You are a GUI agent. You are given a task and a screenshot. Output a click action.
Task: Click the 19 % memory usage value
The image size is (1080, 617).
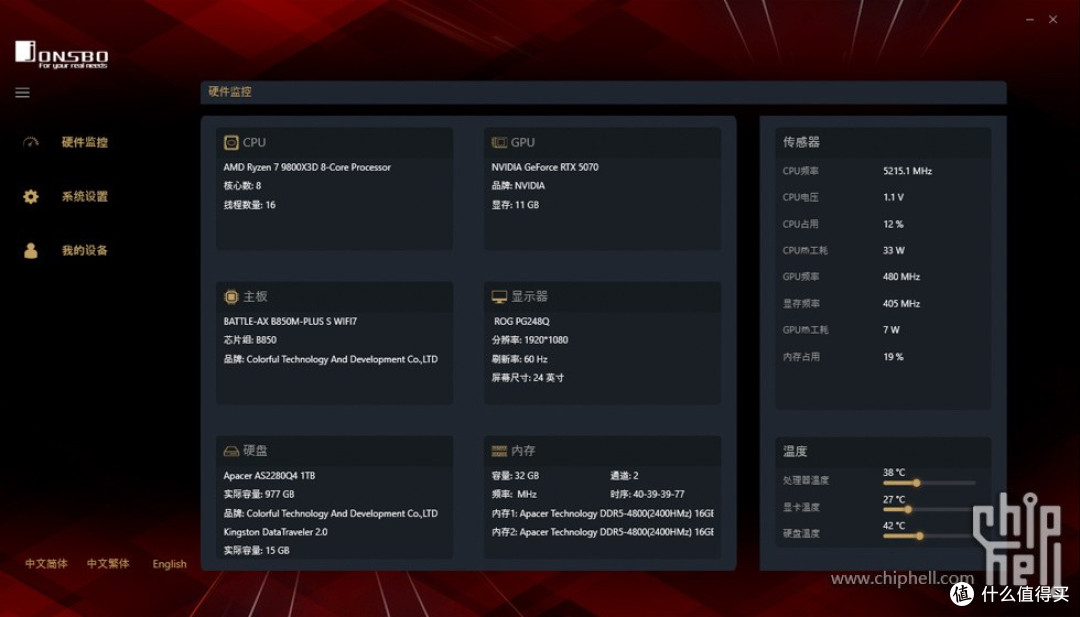pos(893,357)
